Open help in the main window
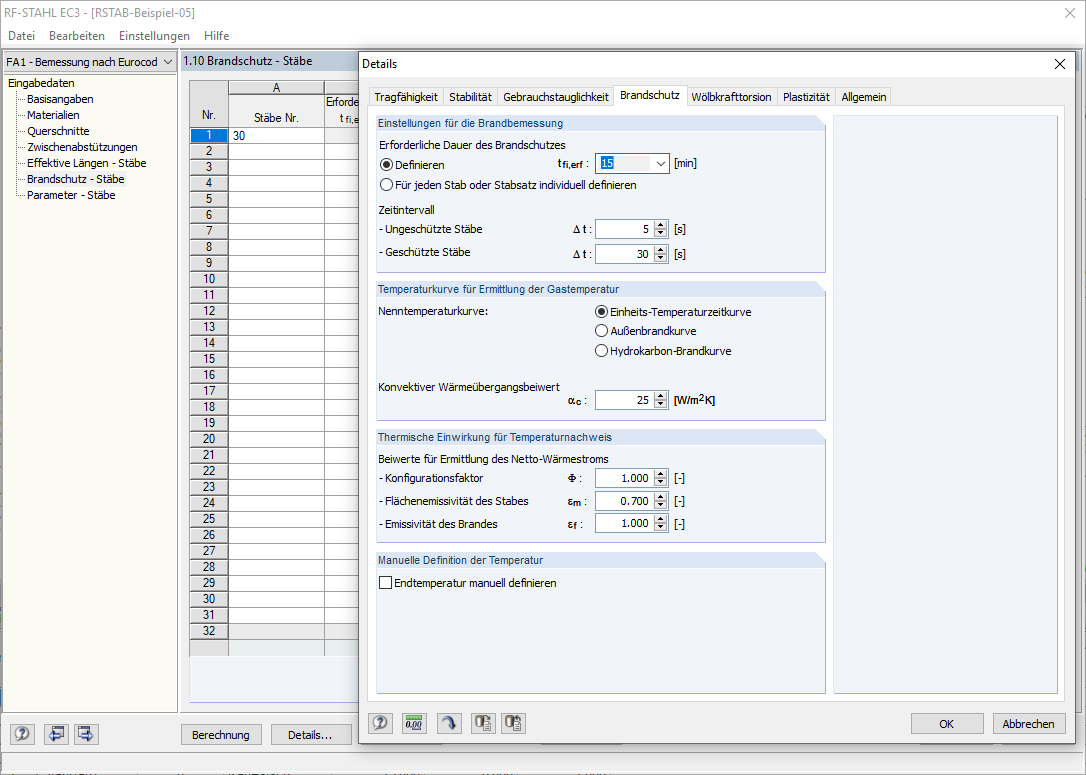Viewport: 1086px width, 775px height. click(x=22, y=734)
